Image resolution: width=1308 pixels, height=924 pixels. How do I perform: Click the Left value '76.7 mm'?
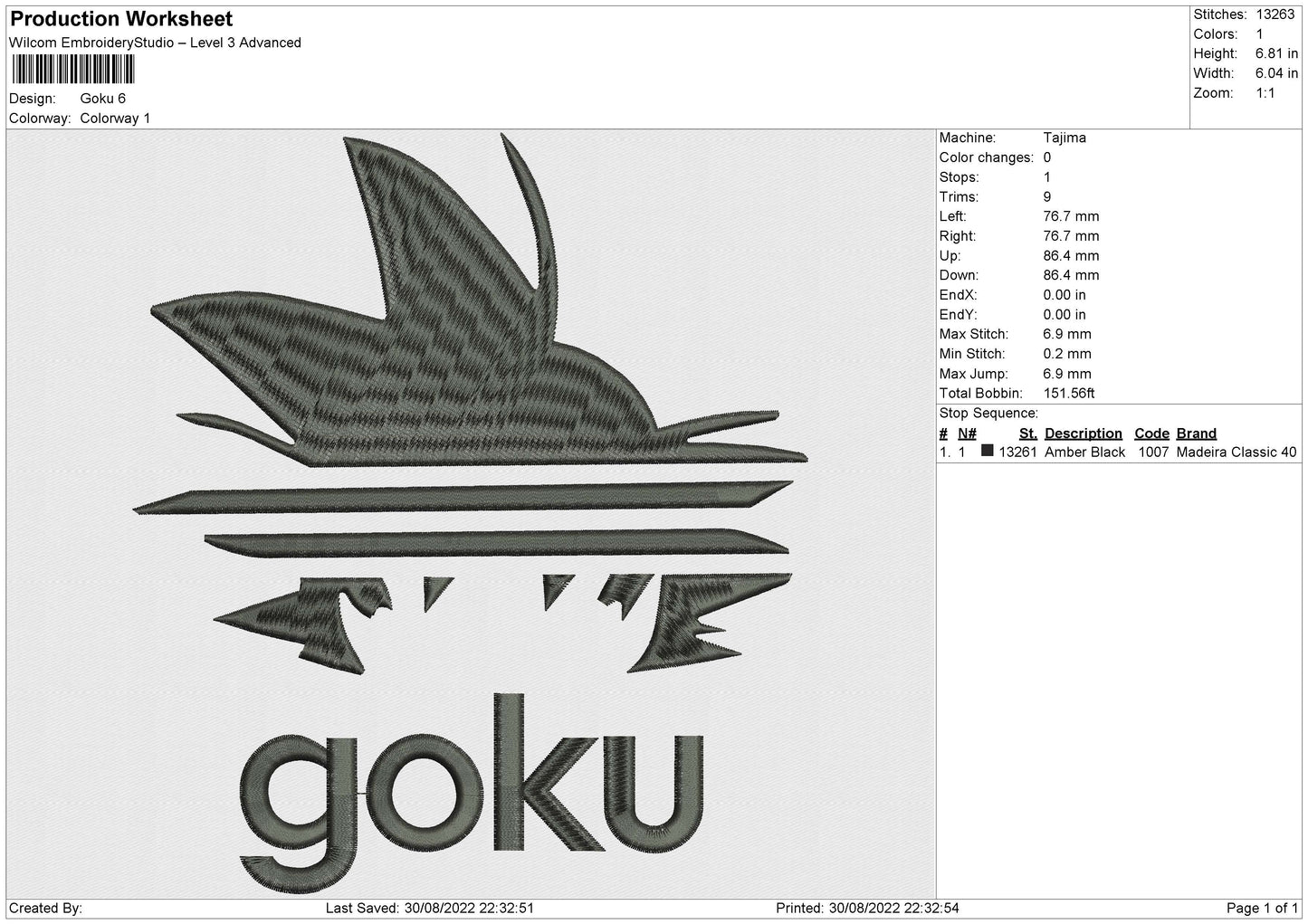tap(1071, 216)
